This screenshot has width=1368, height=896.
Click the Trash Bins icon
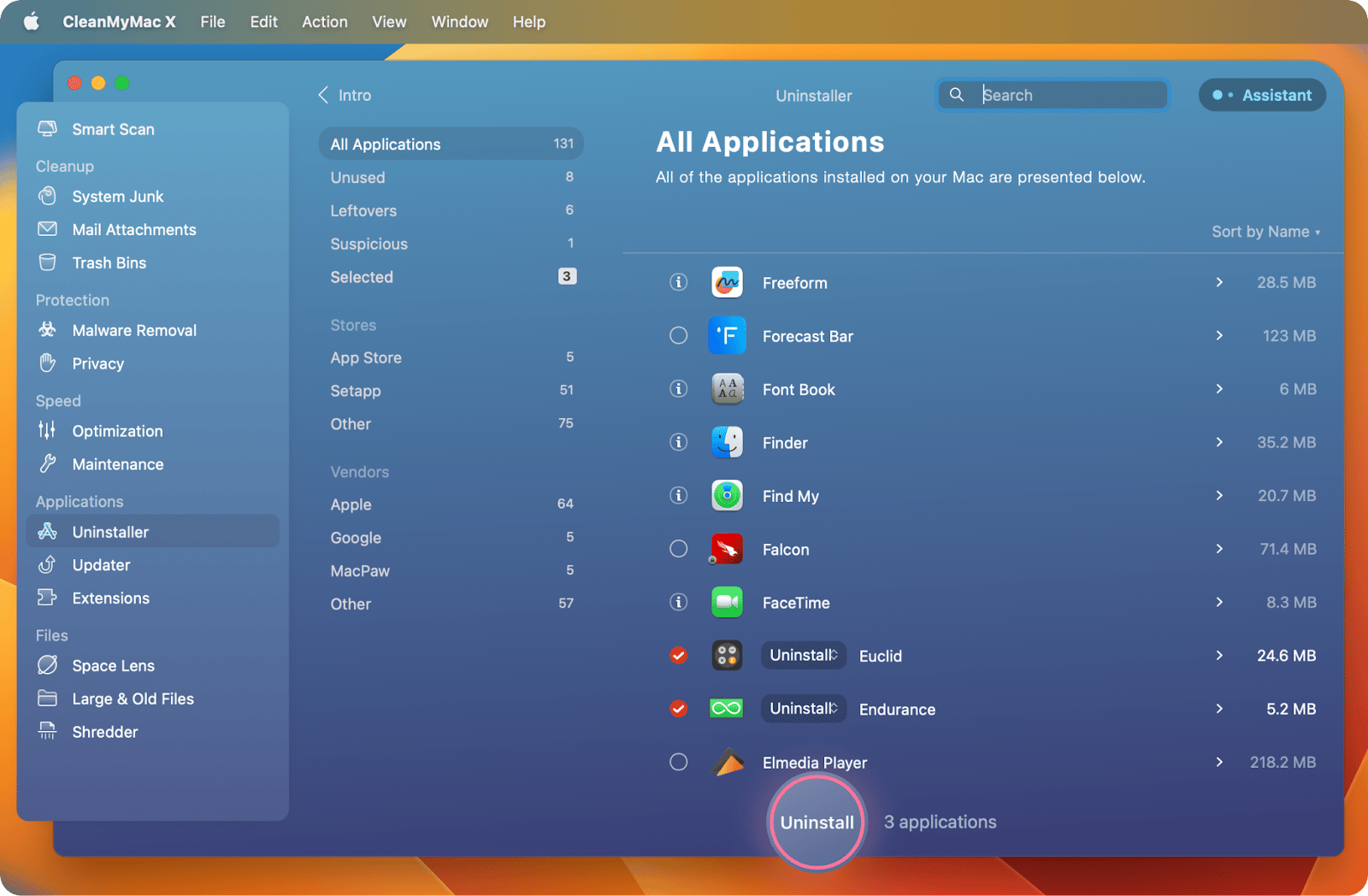click(48, 262)
